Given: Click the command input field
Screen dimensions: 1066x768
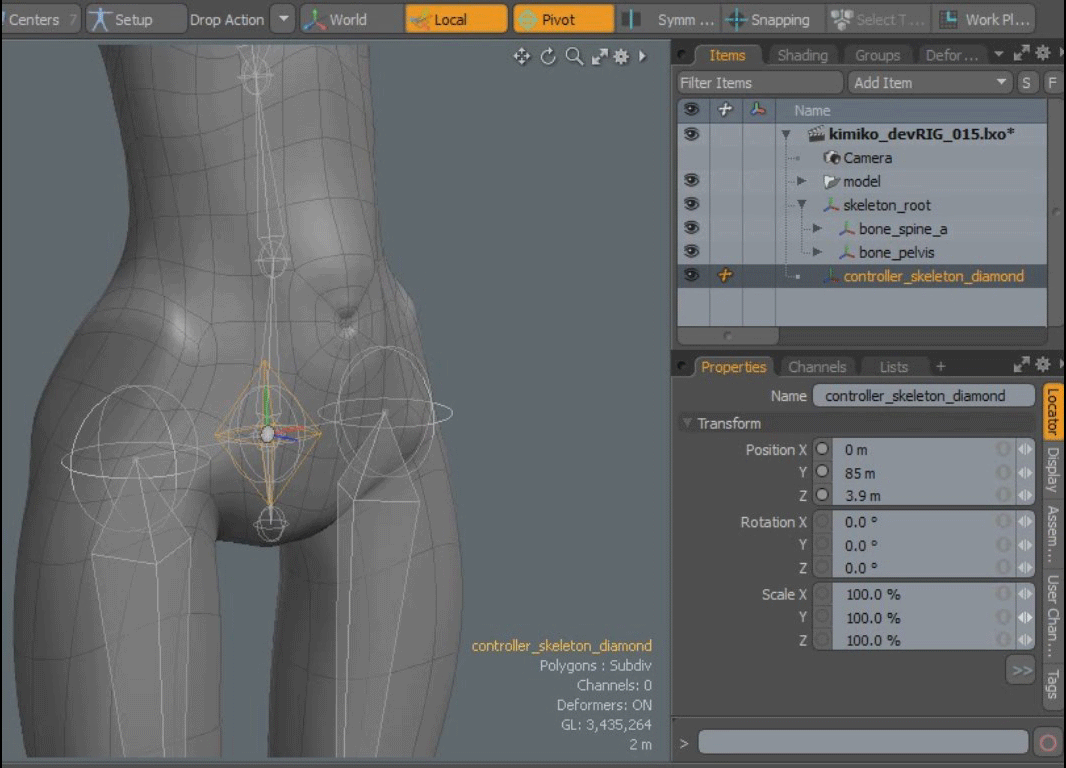Looking at the screenshot, I should click(x=863, y=742).
